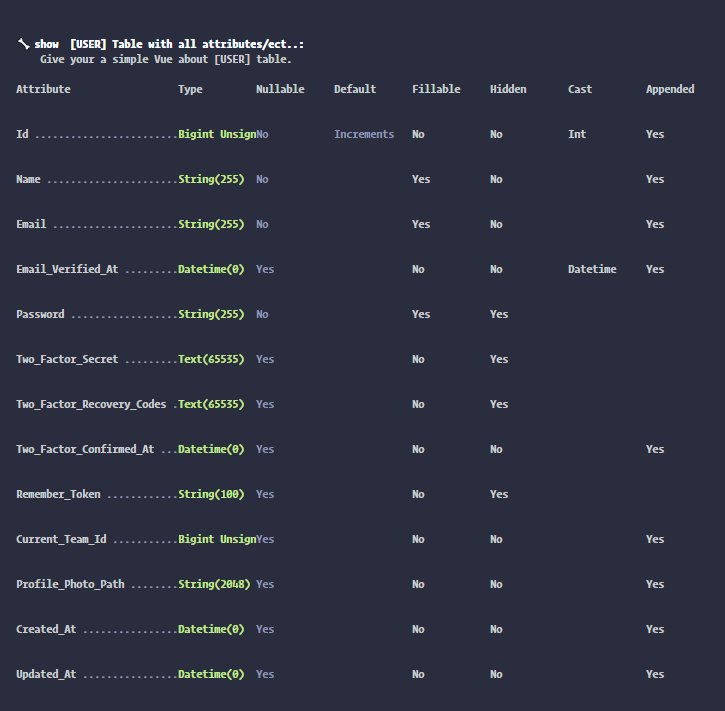Click the 'Profile_Photo_Path' attribute name
This screenshot has width=725, height=711.
[x=70, y=584]
